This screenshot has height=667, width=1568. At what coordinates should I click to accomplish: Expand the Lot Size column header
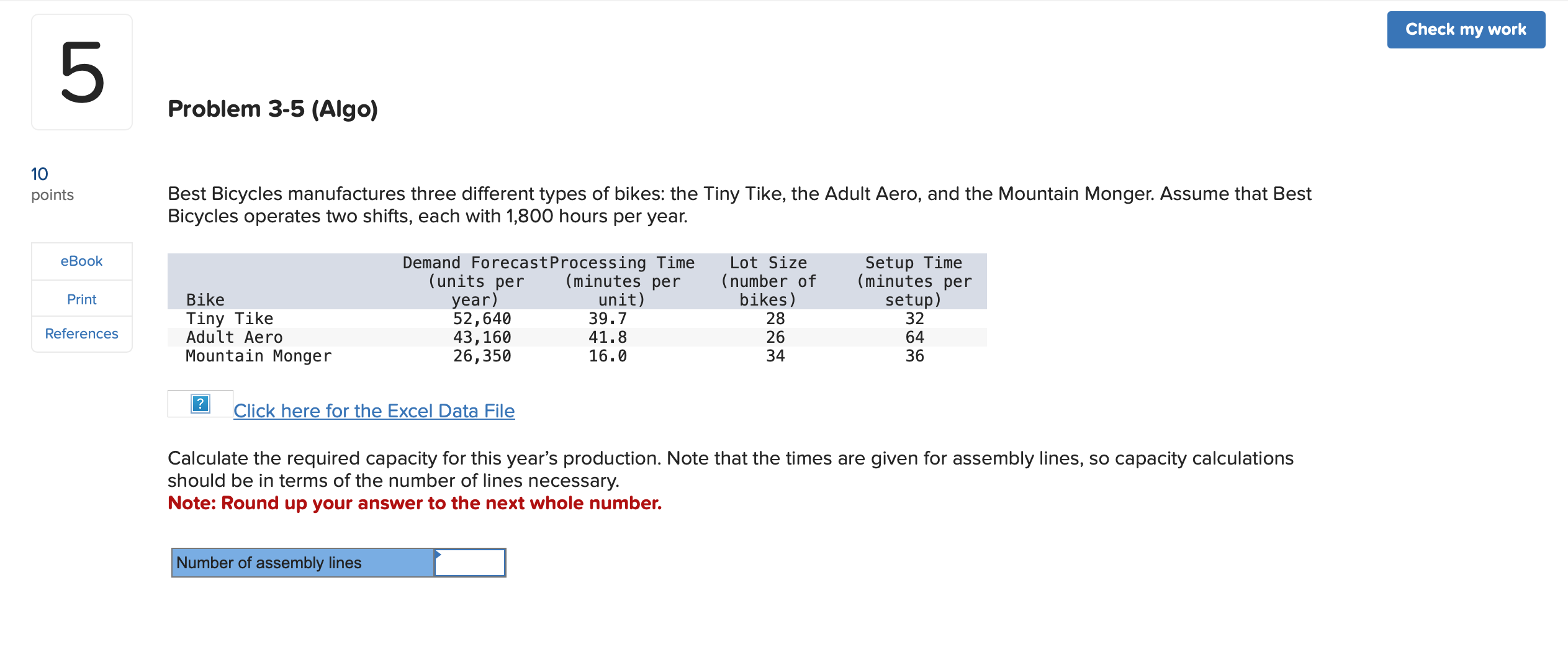pos(768,279)
